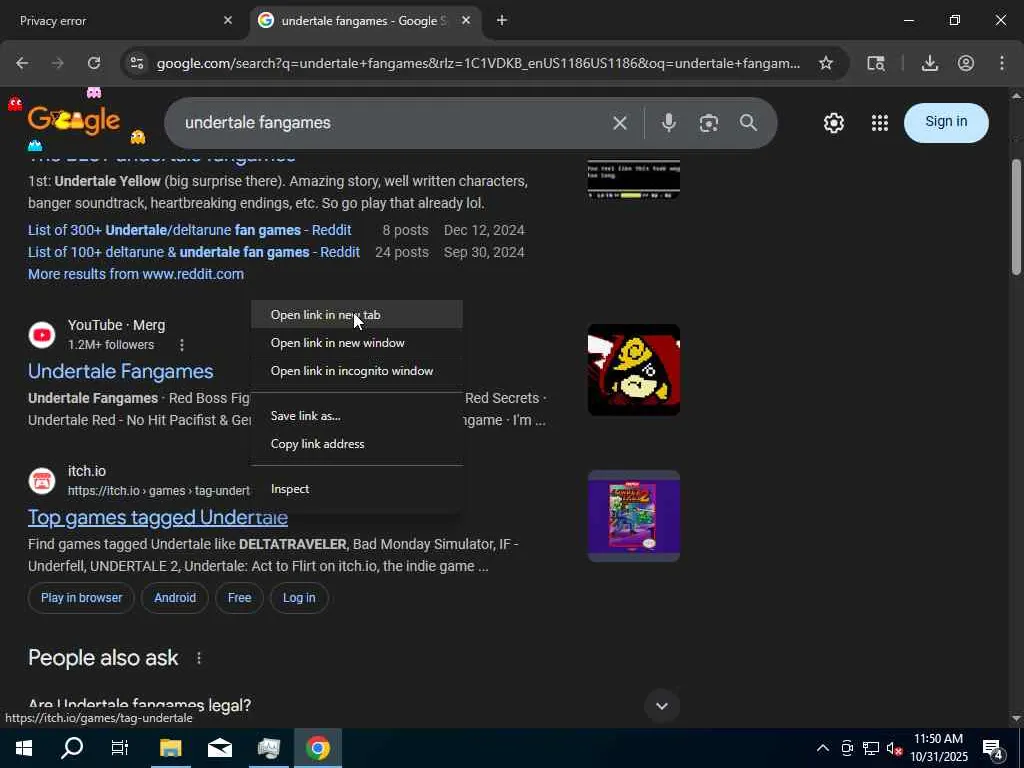The height and width of the screenshot is (768, 1024).
Task: Clear the search box with the X
Action: tap(620, 123)
